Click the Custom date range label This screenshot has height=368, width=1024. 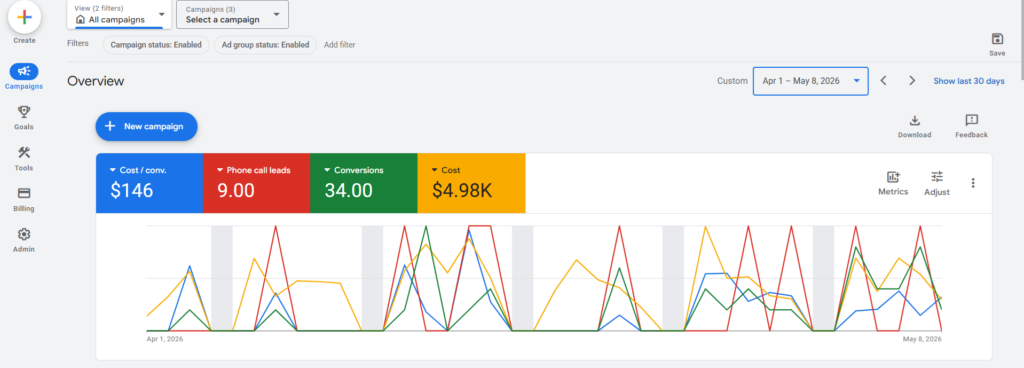click(732, 81)
